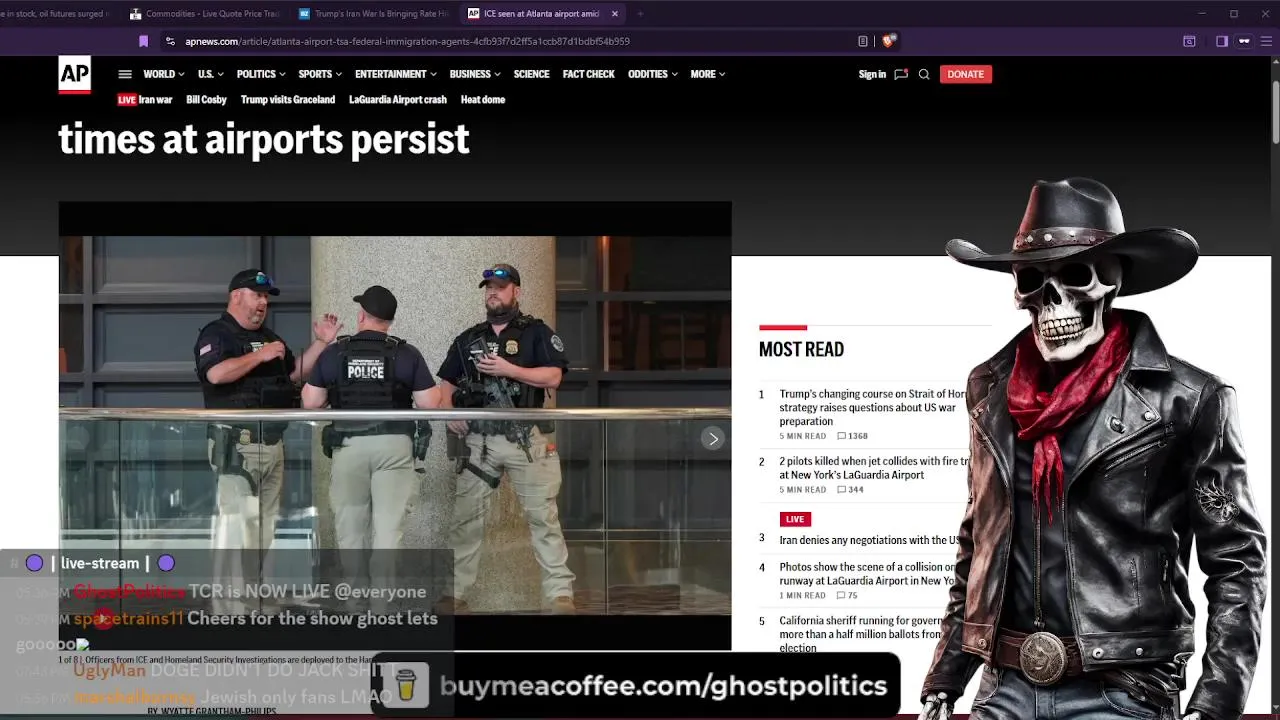Open the AP site search magnifier
The image size is (1280, 720).
point(924,74)
